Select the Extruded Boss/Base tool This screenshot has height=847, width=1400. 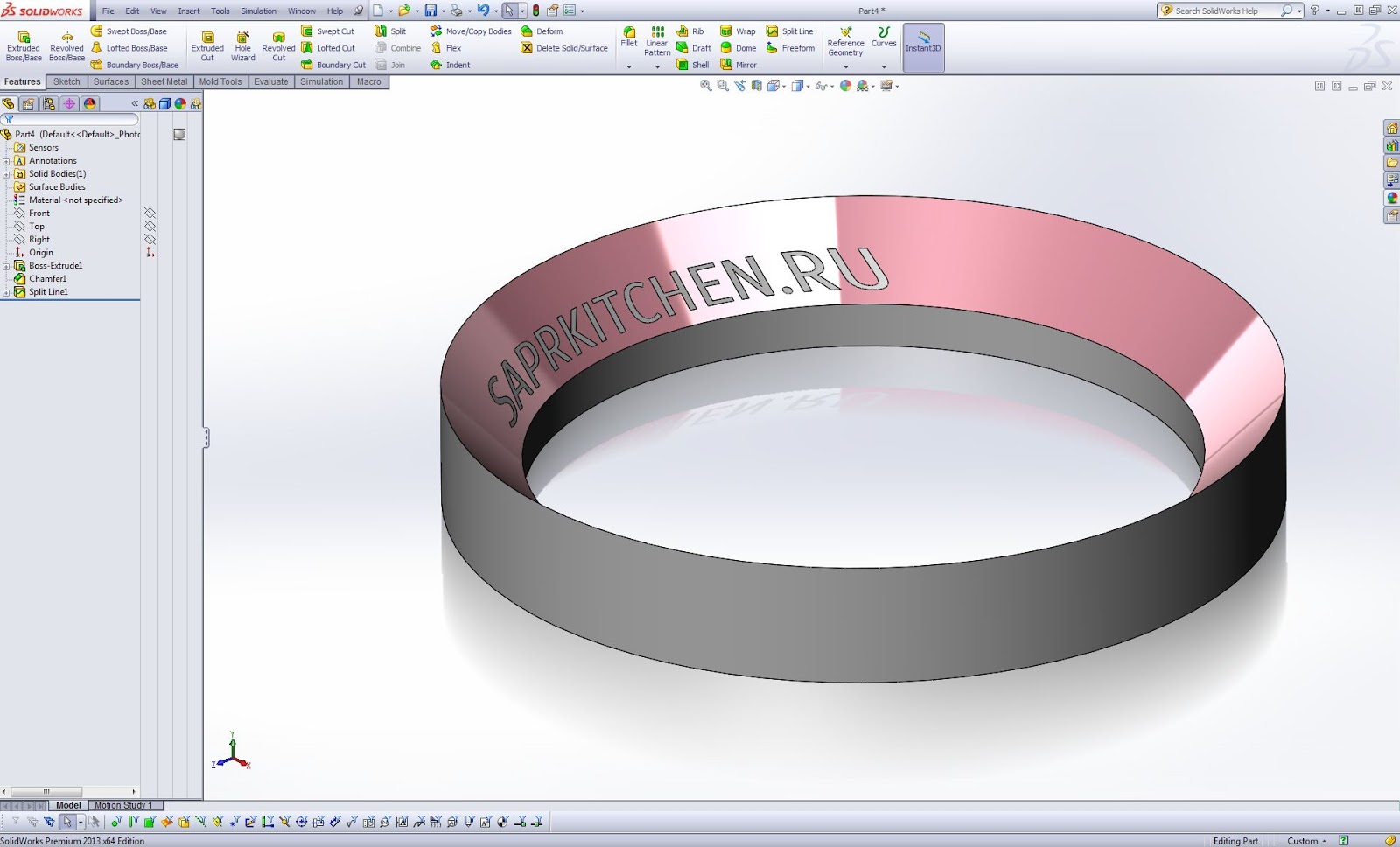(x=24, y=45)
